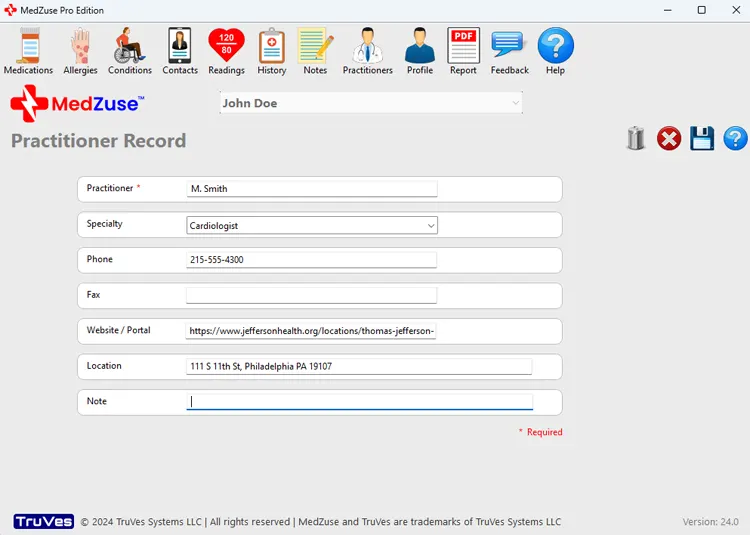
Task: Generate a PDF Report
Action: tap(463, 51)
